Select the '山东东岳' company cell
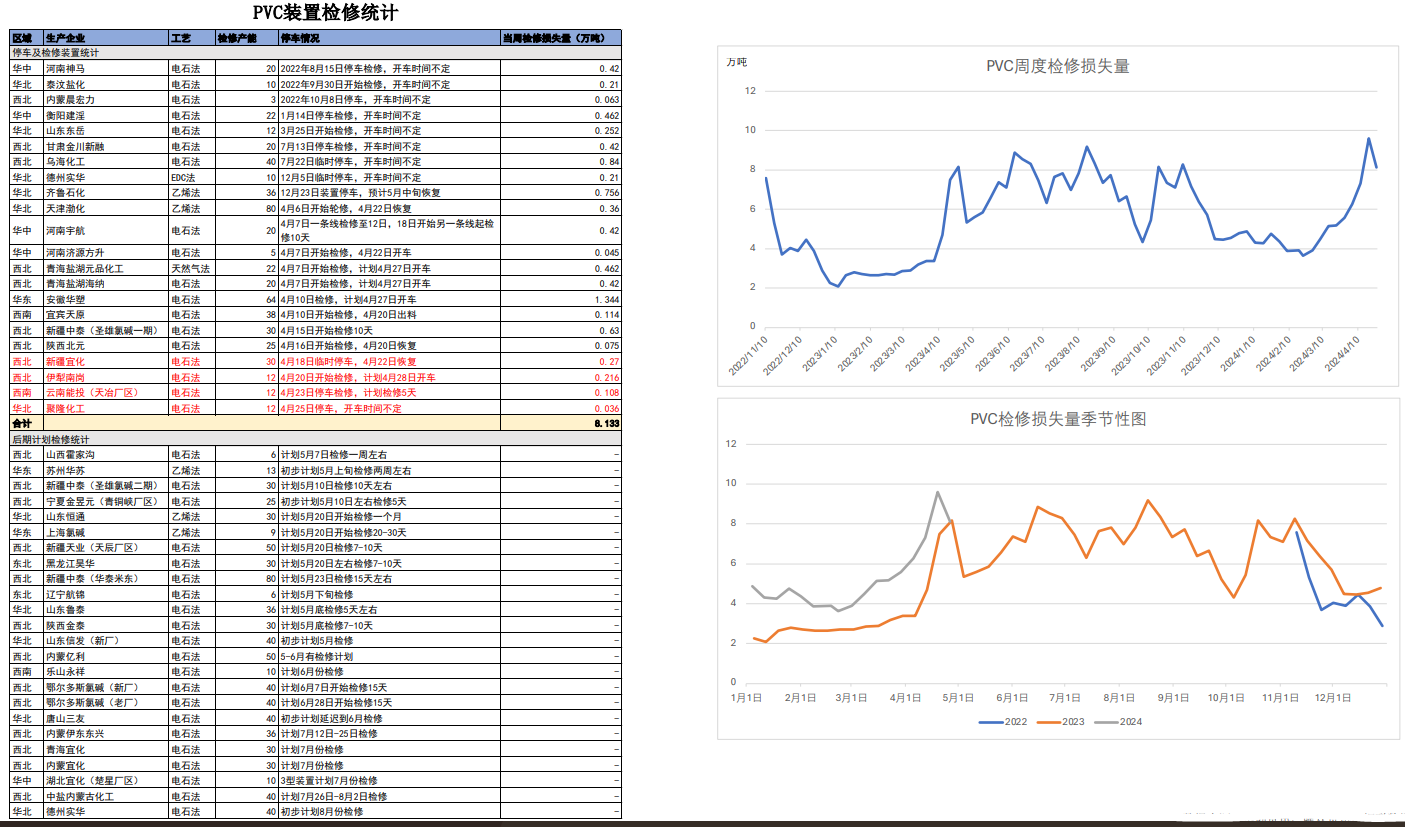The width and height of the screenshot is (1410, 827). [106, 131]
